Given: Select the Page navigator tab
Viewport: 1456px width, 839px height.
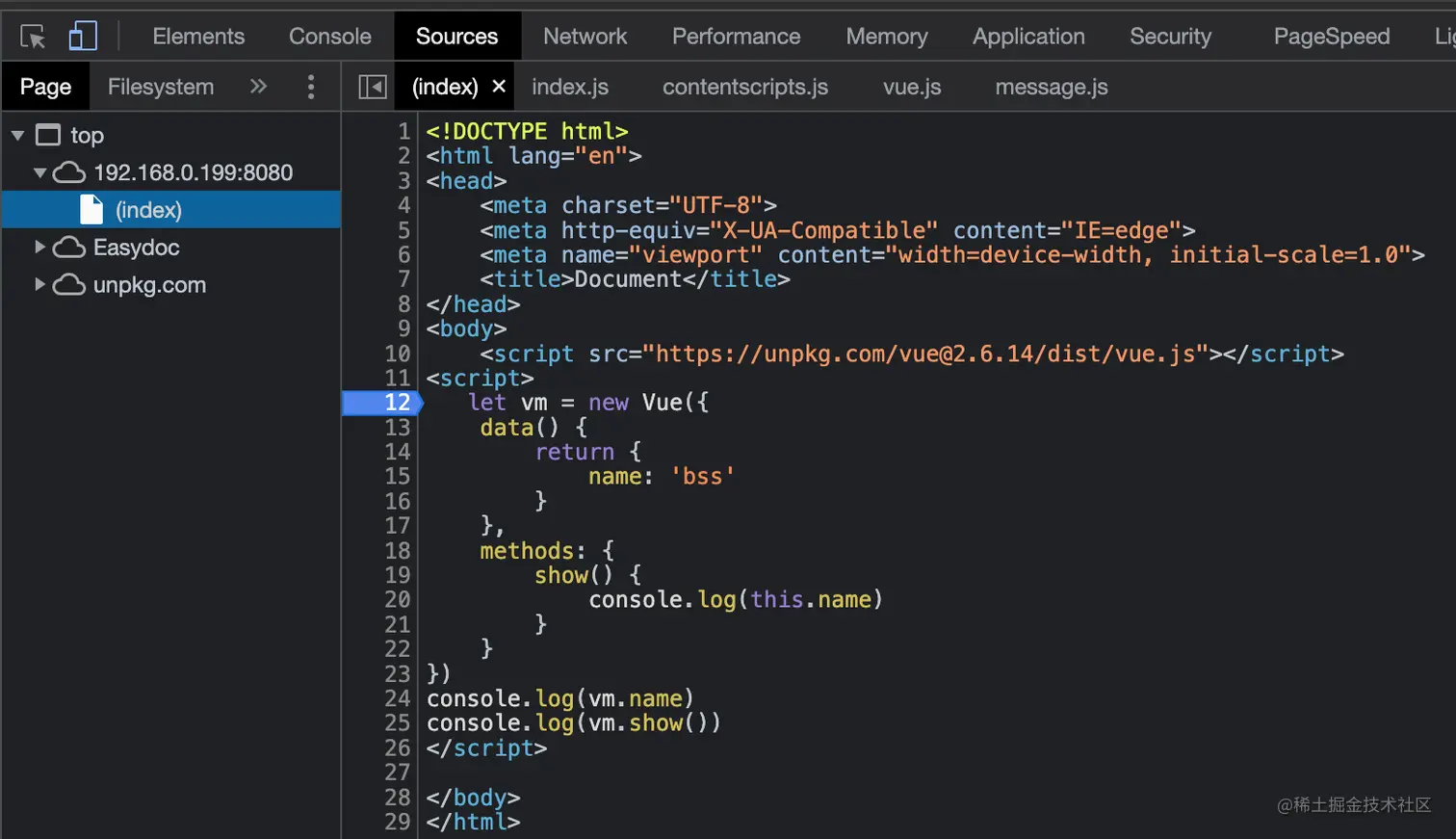Looking at the screenshot, I should click(45, 87).
